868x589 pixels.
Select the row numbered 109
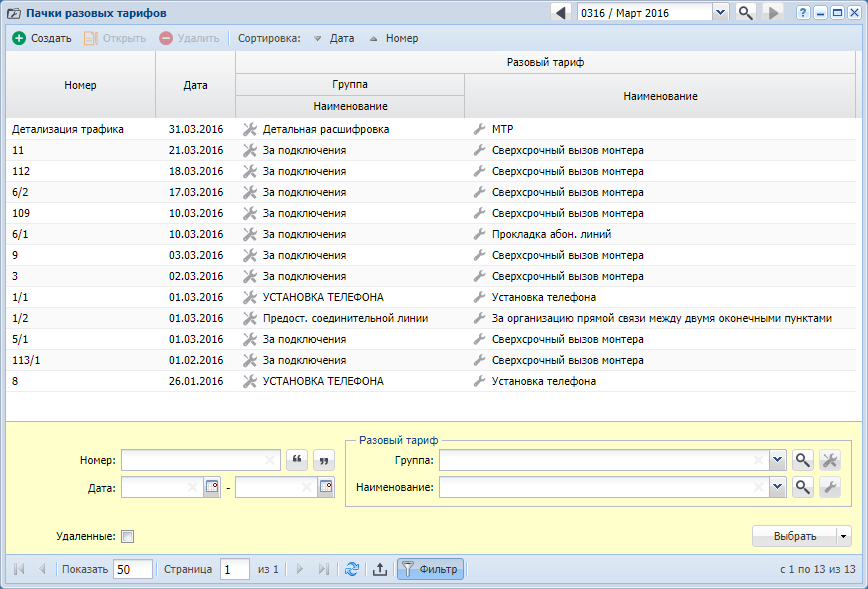tap(431, 213)
